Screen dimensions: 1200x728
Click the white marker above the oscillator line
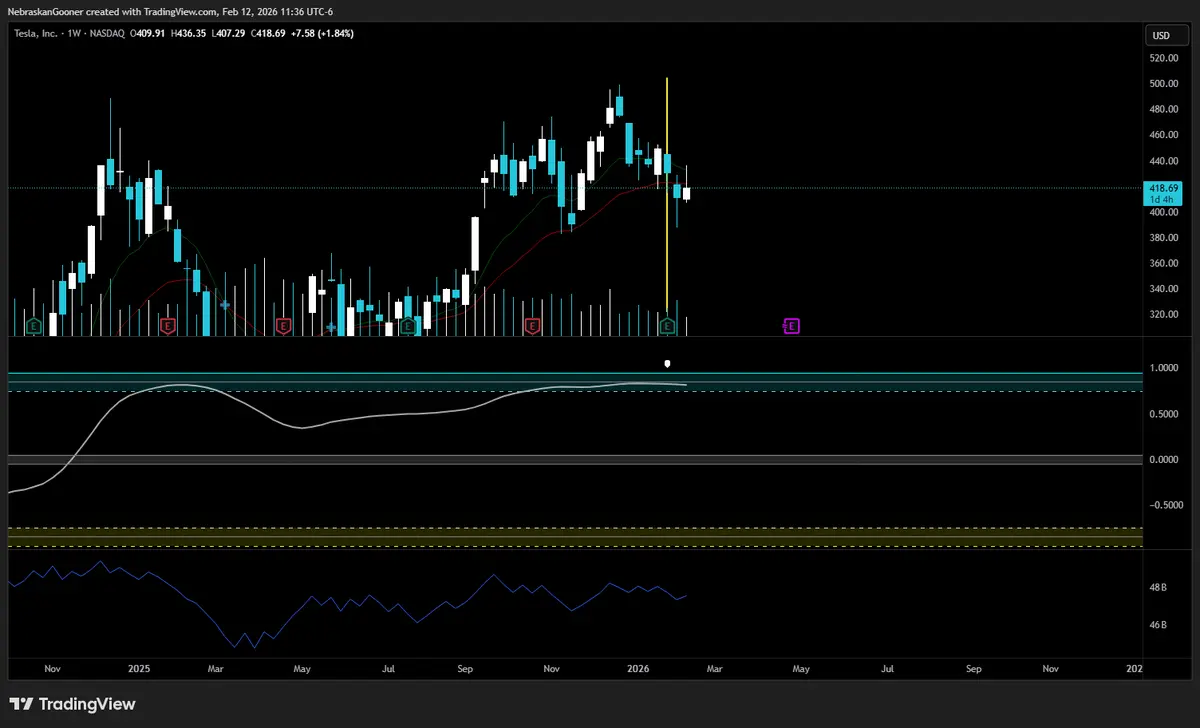(668, 364)
